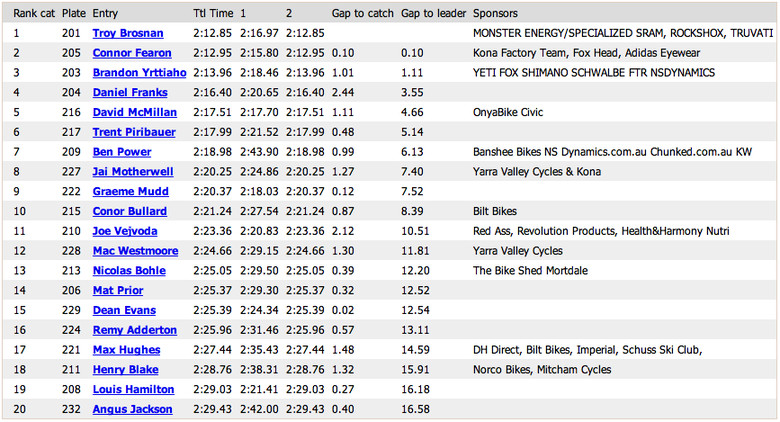Open Angus Jackson's entry link
The width and height of the screenshot is (780, 422).
pyautogui.click(x=132, y=410)
